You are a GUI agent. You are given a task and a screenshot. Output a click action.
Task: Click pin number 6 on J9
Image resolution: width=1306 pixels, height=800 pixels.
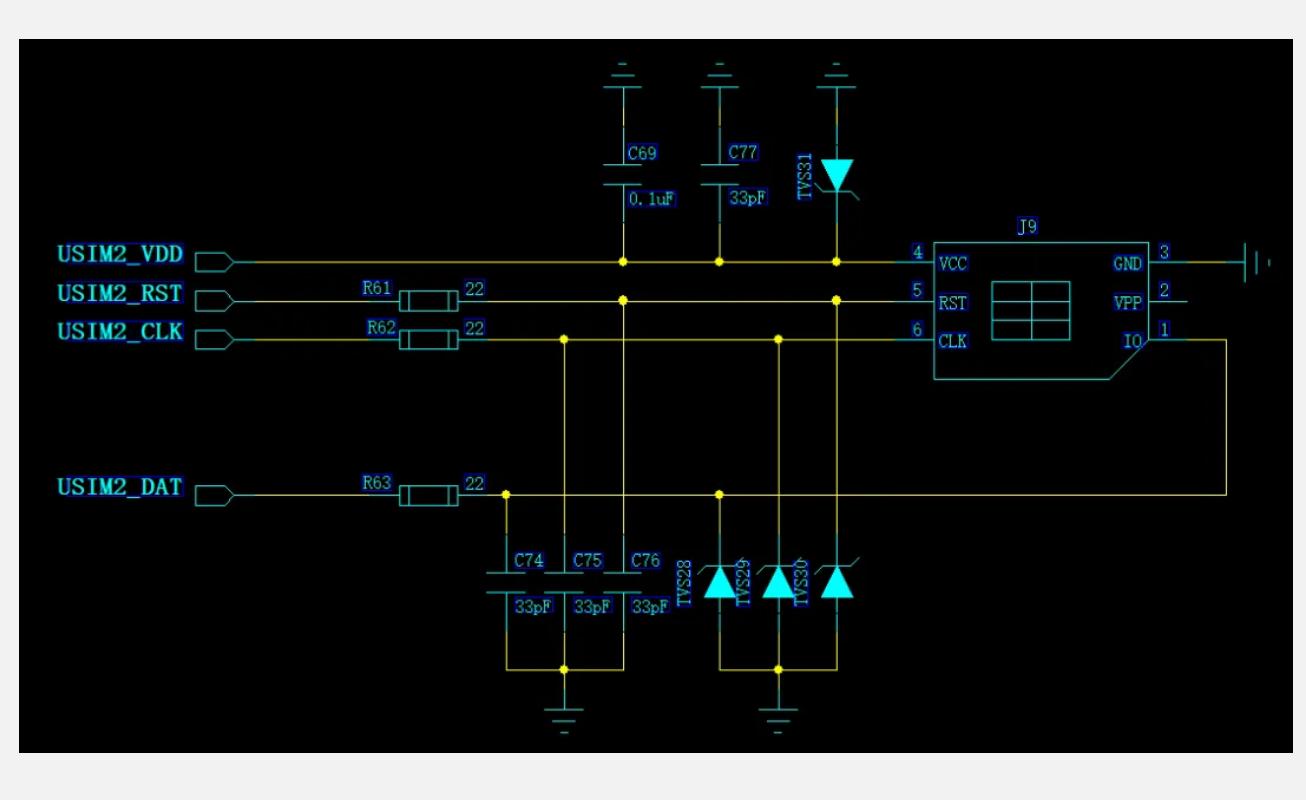pos(917,329)
